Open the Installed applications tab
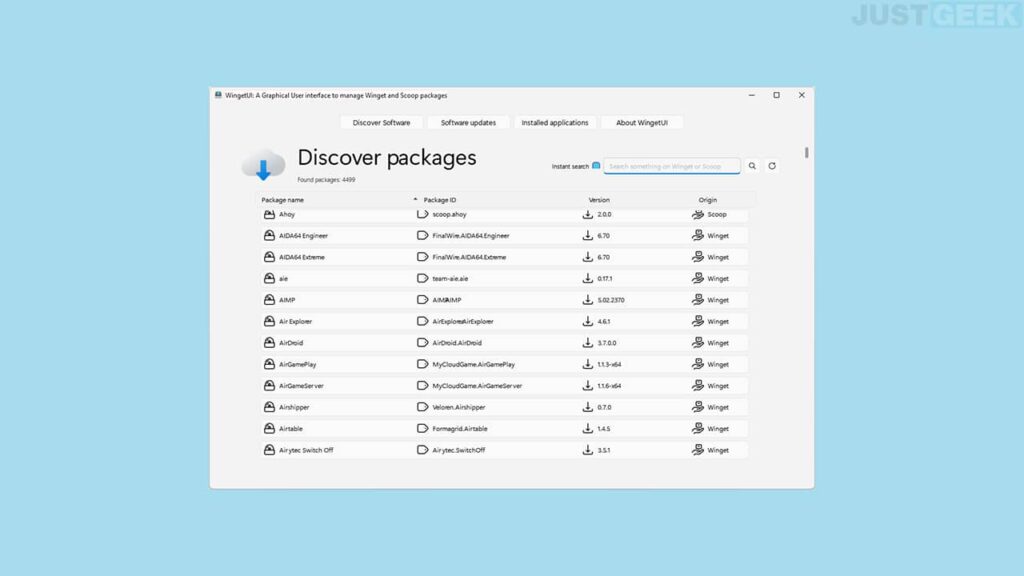 [x=555, y=123]
